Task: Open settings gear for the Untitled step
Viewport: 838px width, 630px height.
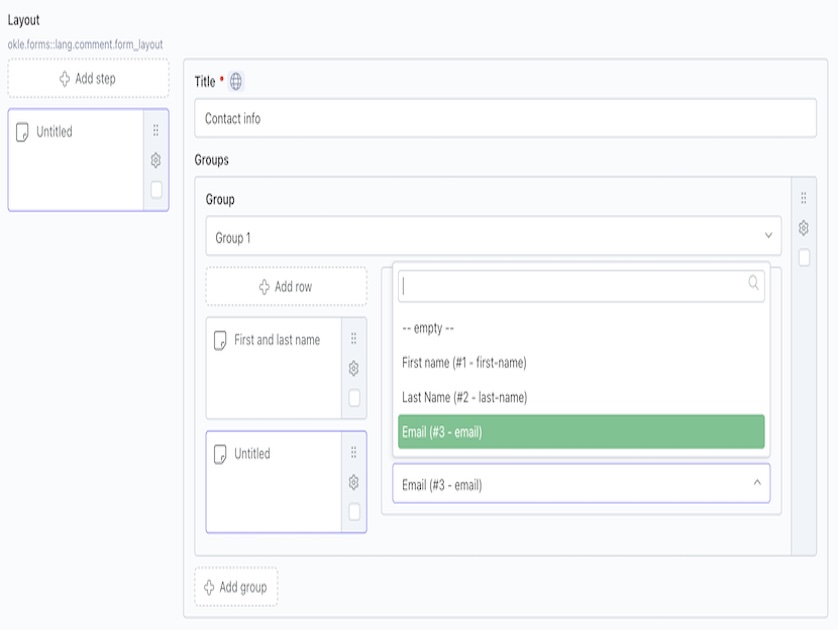Action: pyautogui.click(x=156, y=160)
